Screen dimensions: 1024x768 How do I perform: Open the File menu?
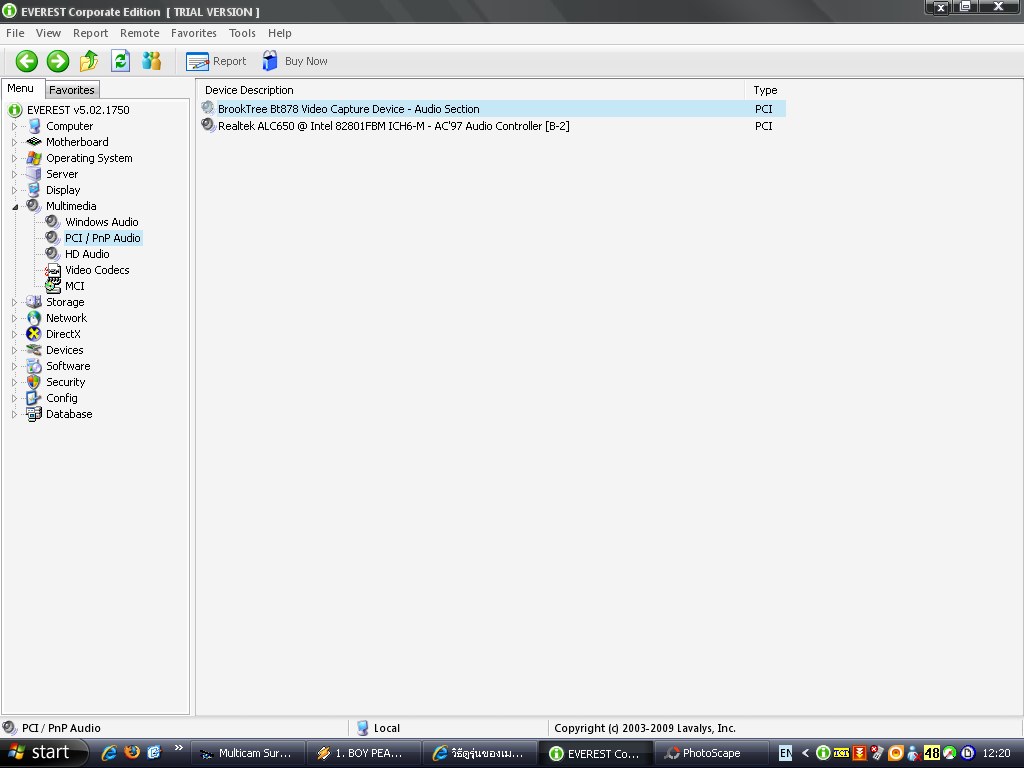(15, 33)
